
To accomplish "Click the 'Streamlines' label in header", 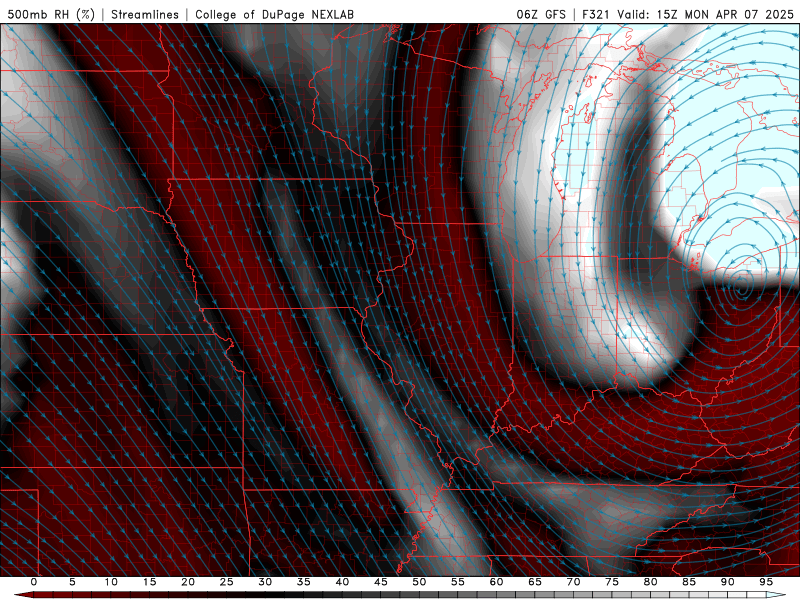I will 145,14.
